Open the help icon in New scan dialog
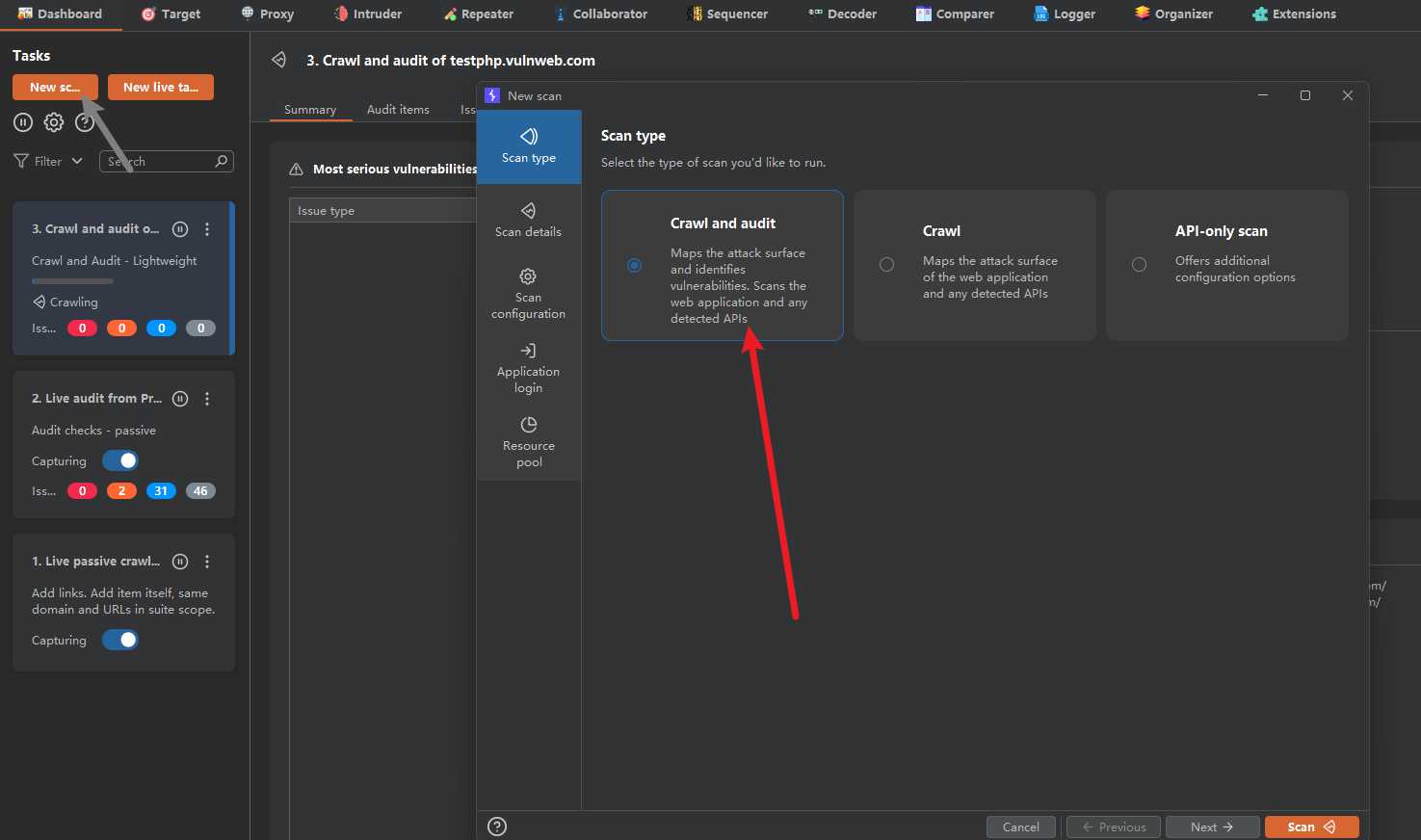1421x840 pixels. [x=497, y=827]
